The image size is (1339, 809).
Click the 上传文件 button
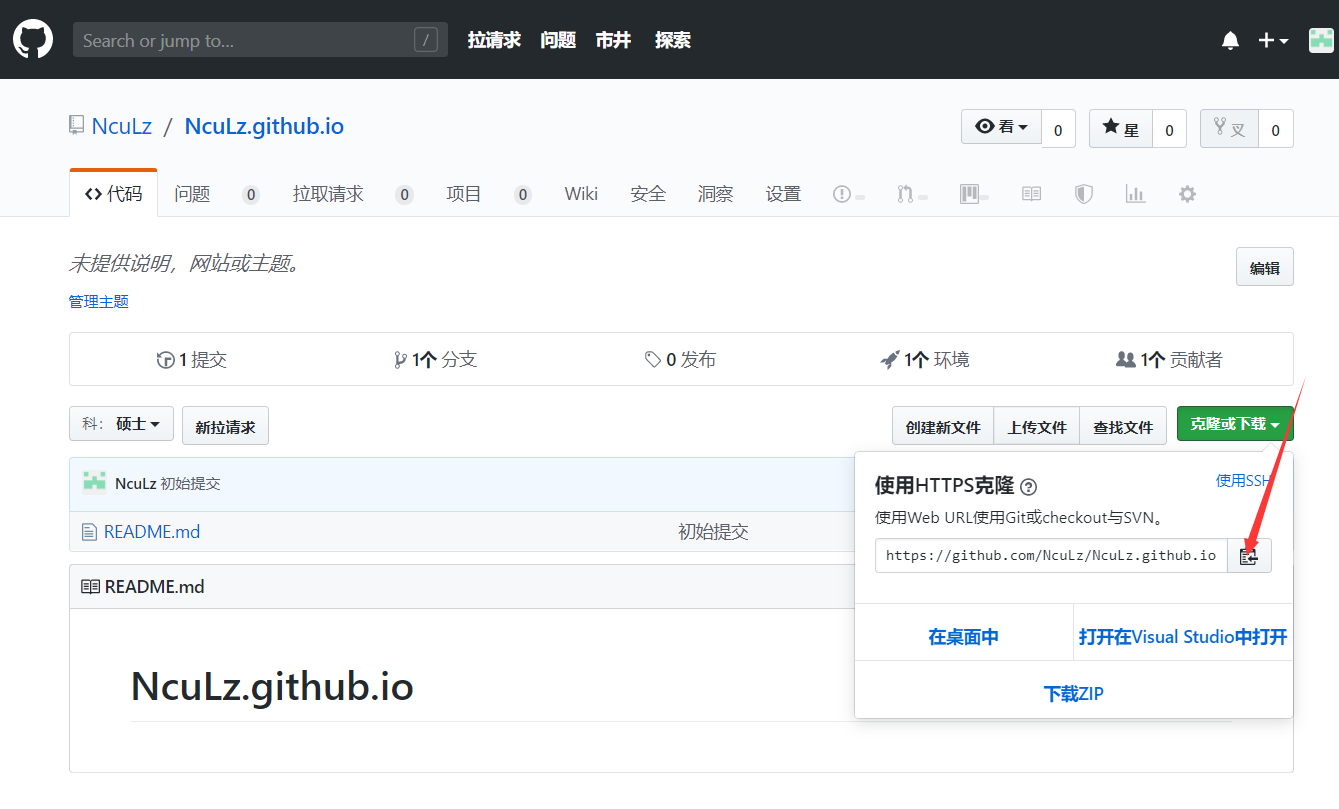(1037, 426)
